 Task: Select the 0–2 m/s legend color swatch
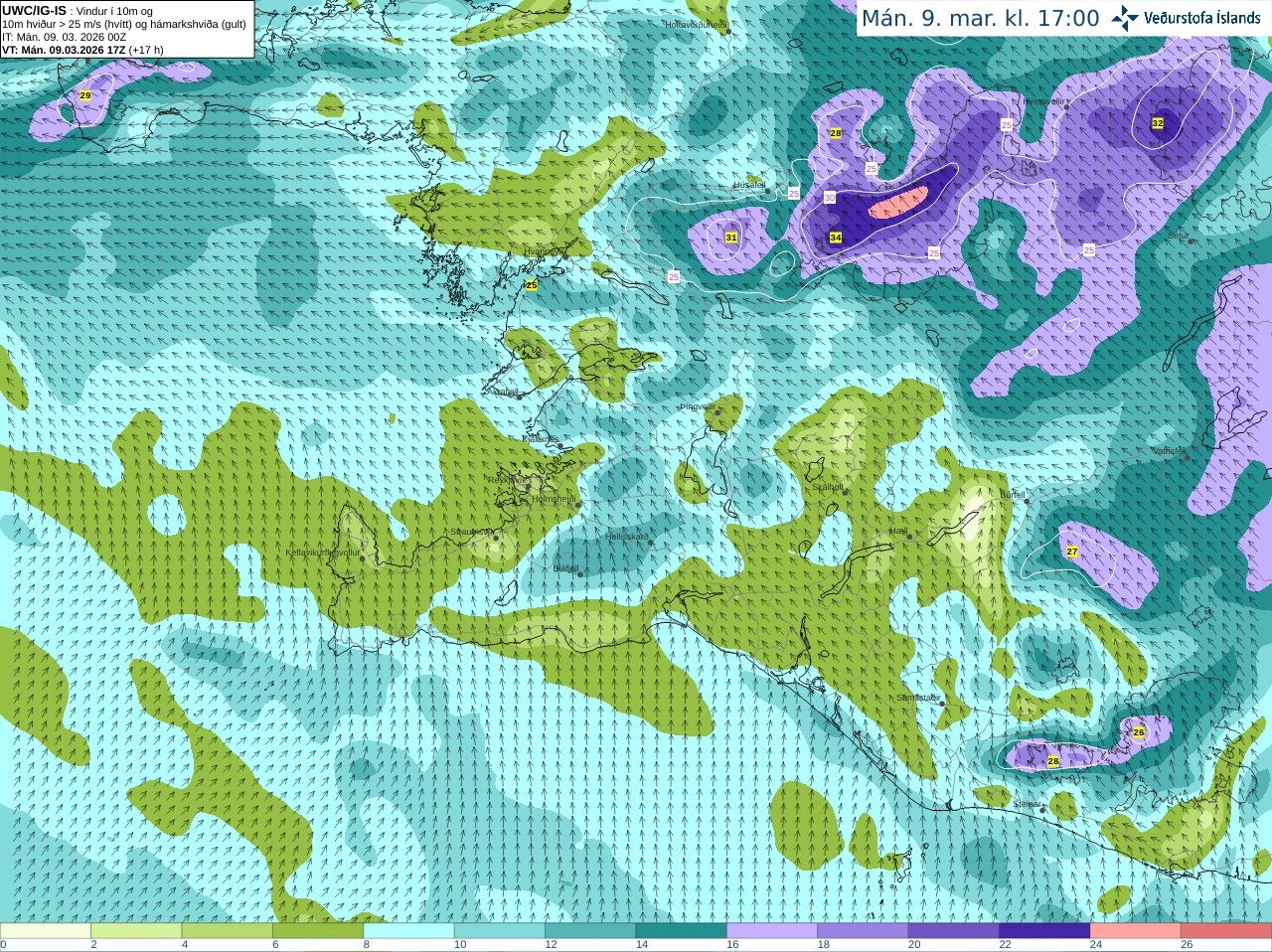[x=45, y=931]
